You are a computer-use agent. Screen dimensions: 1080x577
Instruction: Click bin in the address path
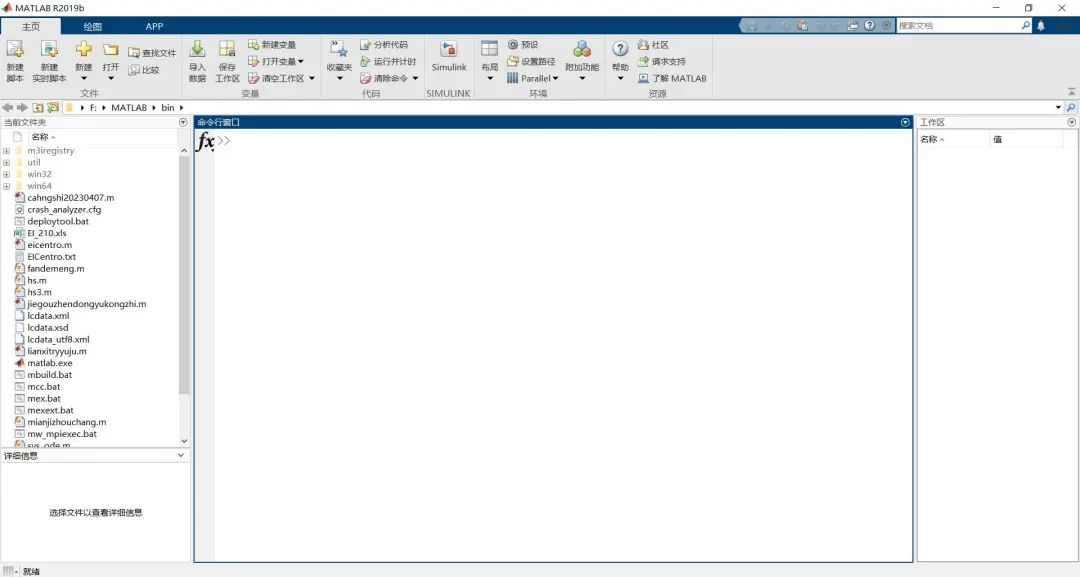pos(168,107)
